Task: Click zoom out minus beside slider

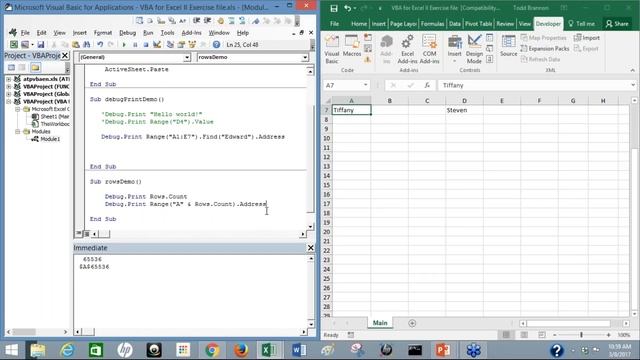Action: 555,335
